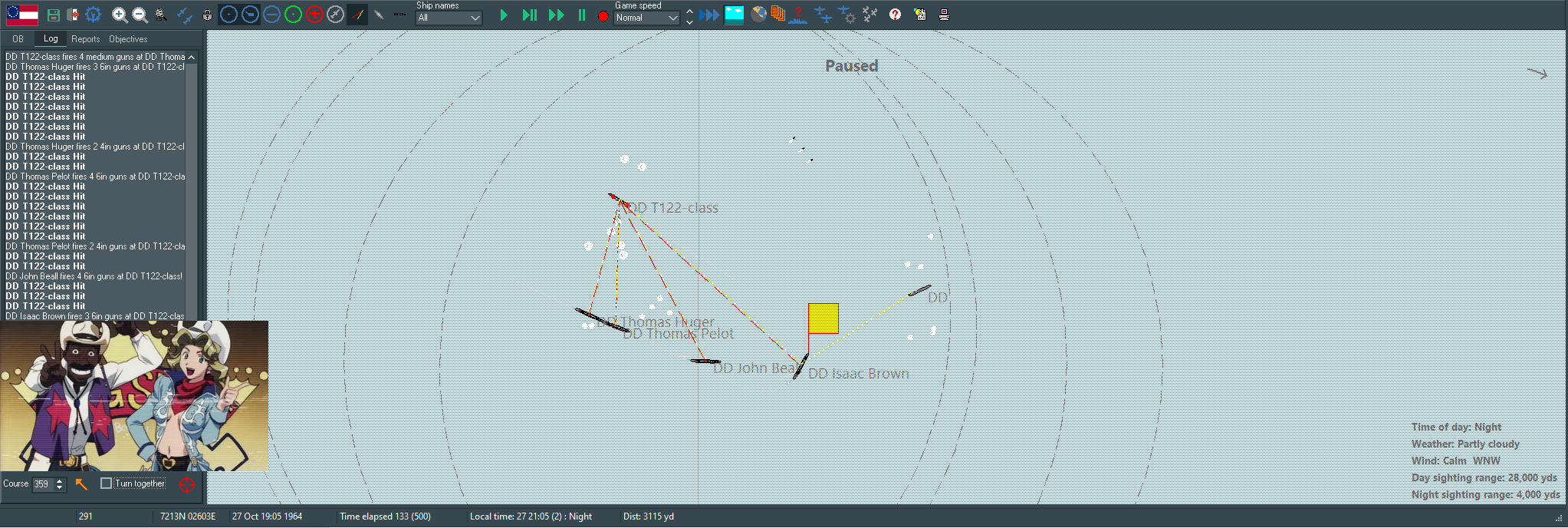Switch to the OB tab
Image resolution: width=1568 pixels, height=528 pixels.
click(18, 39)
